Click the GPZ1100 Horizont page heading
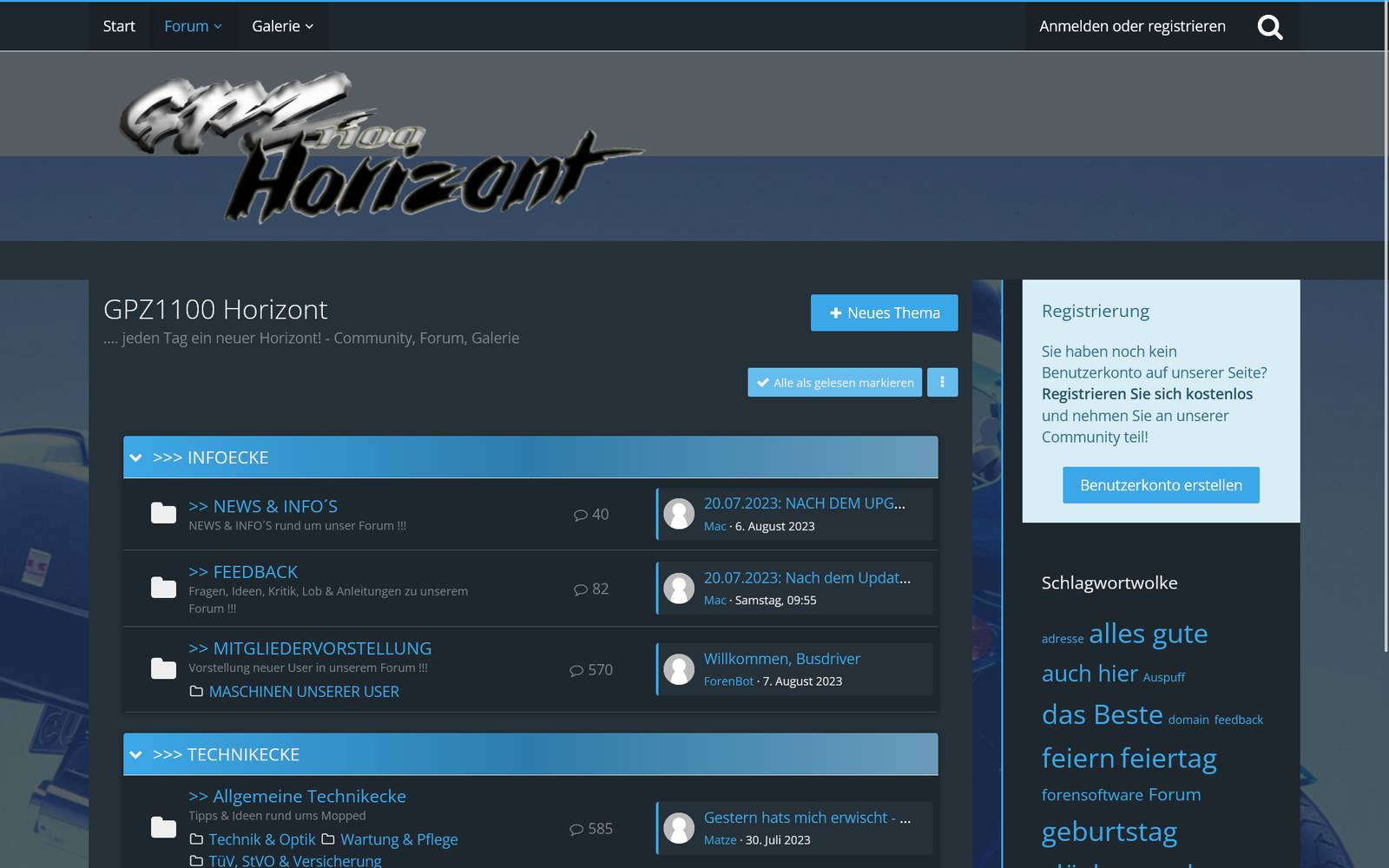 pyautogui.click(x=215, y=309)
